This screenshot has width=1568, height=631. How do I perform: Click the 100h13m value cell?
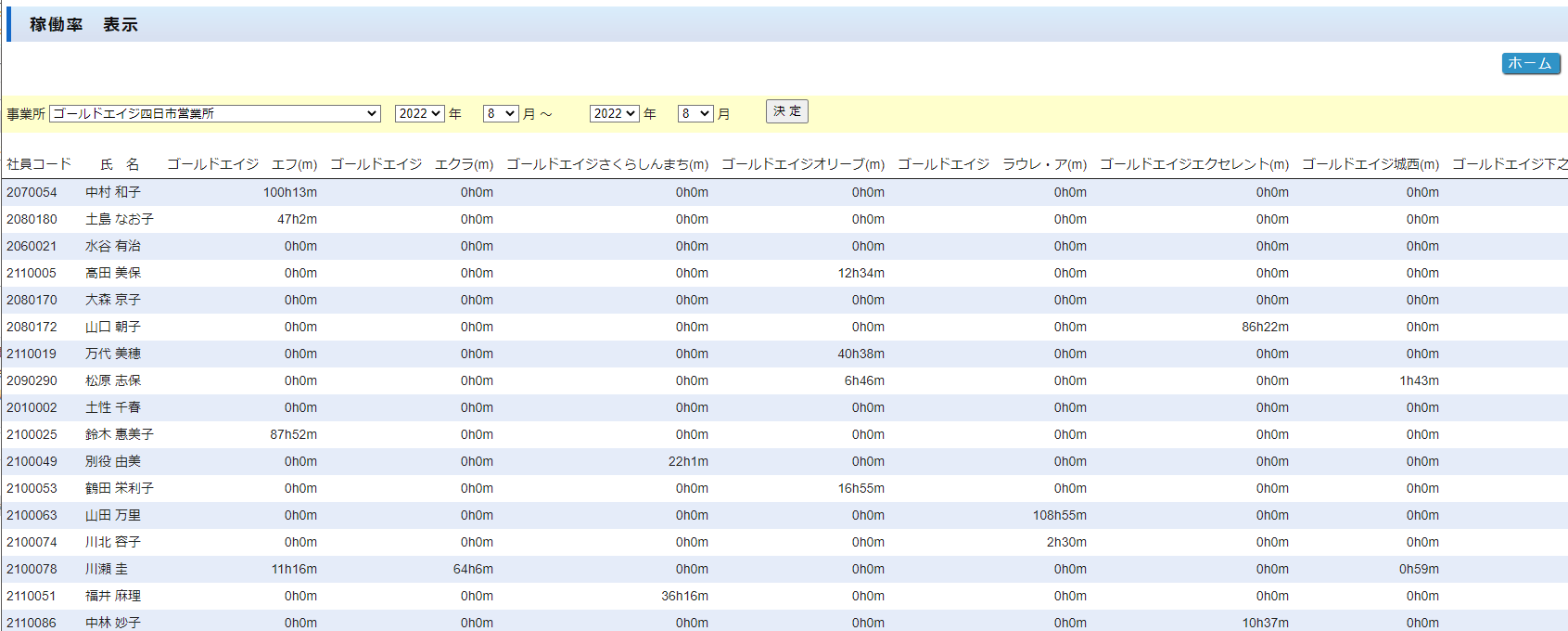289,192
